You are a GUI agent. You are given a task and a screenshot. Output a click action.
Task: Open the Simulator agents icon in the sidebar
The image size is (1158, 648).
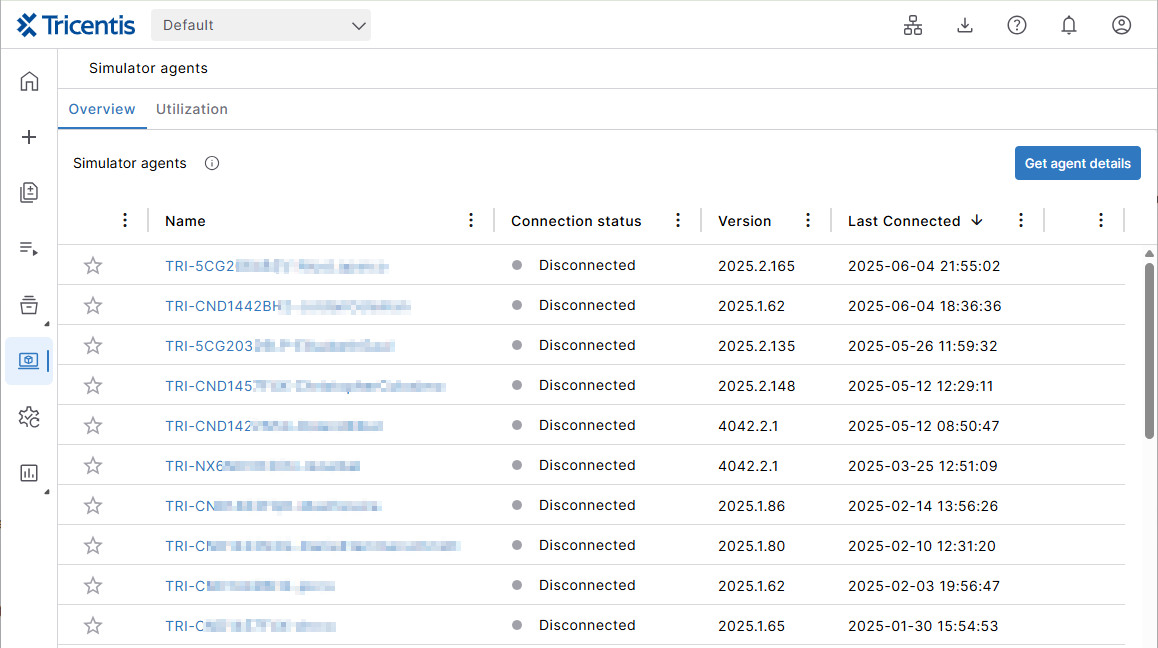pyautogui.click(x=29, y=360)
